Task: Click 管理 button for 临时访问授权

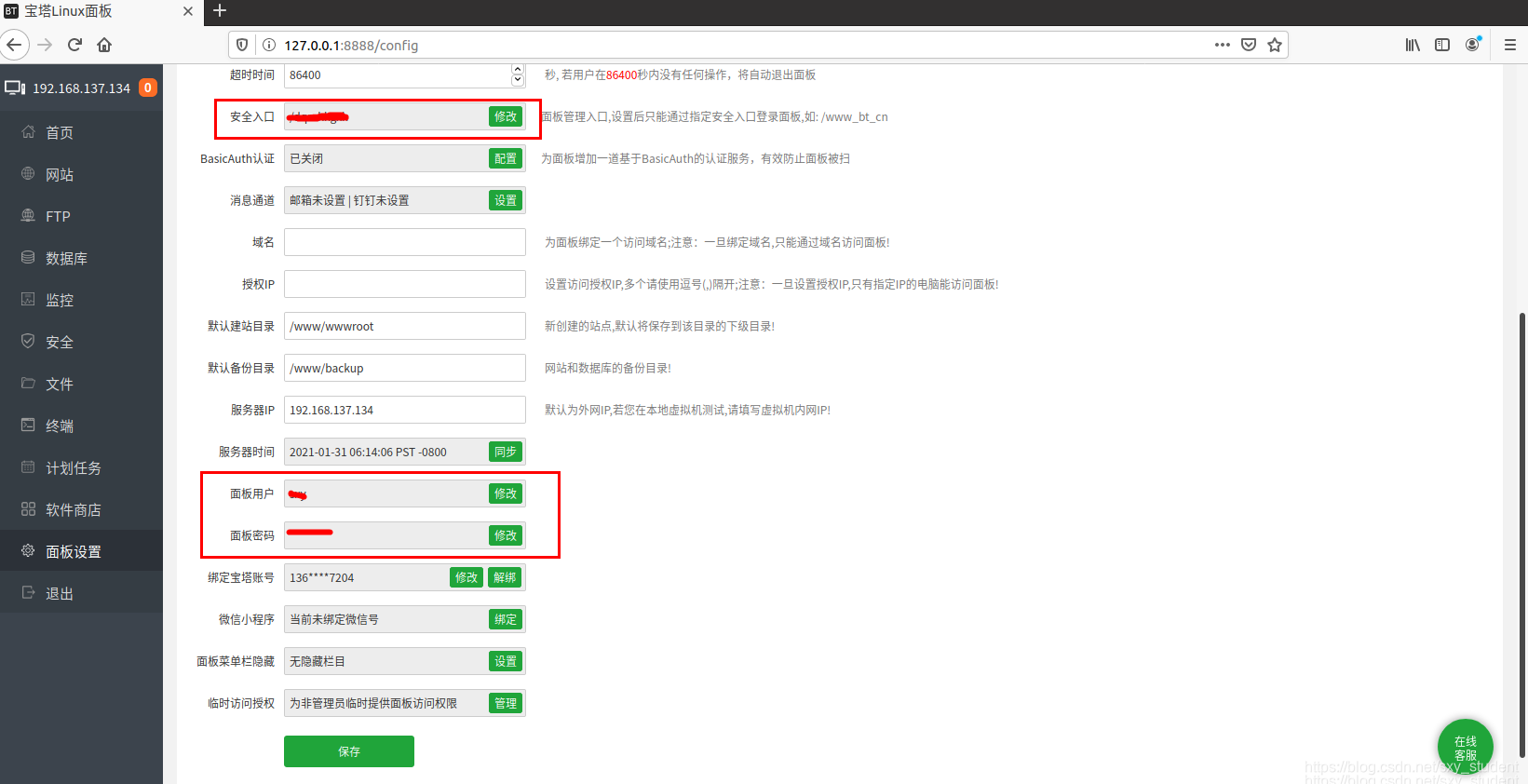Action: (x=506, y=703)
